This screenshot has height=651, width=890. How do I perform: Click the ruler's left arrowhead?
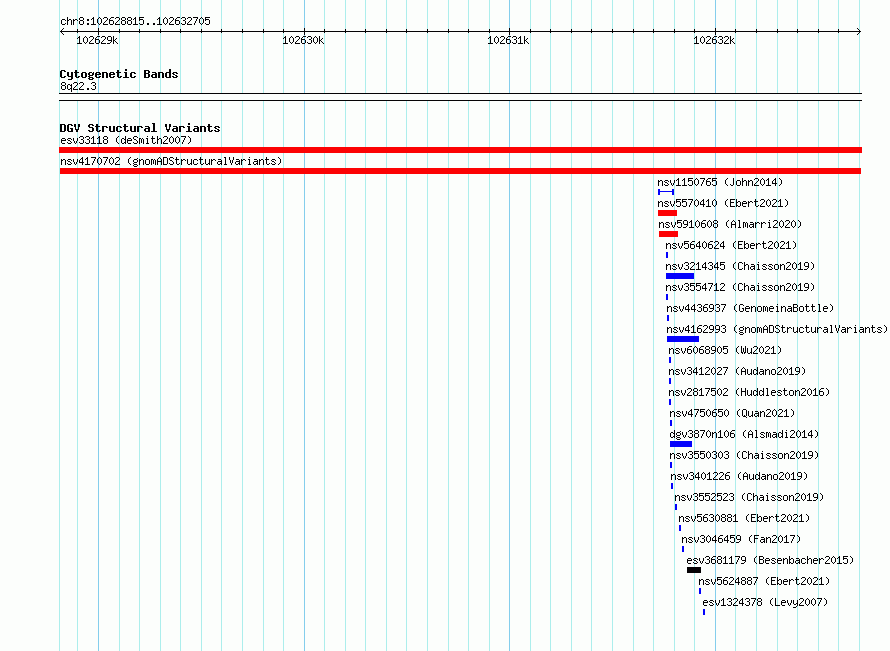pos(62,31)
